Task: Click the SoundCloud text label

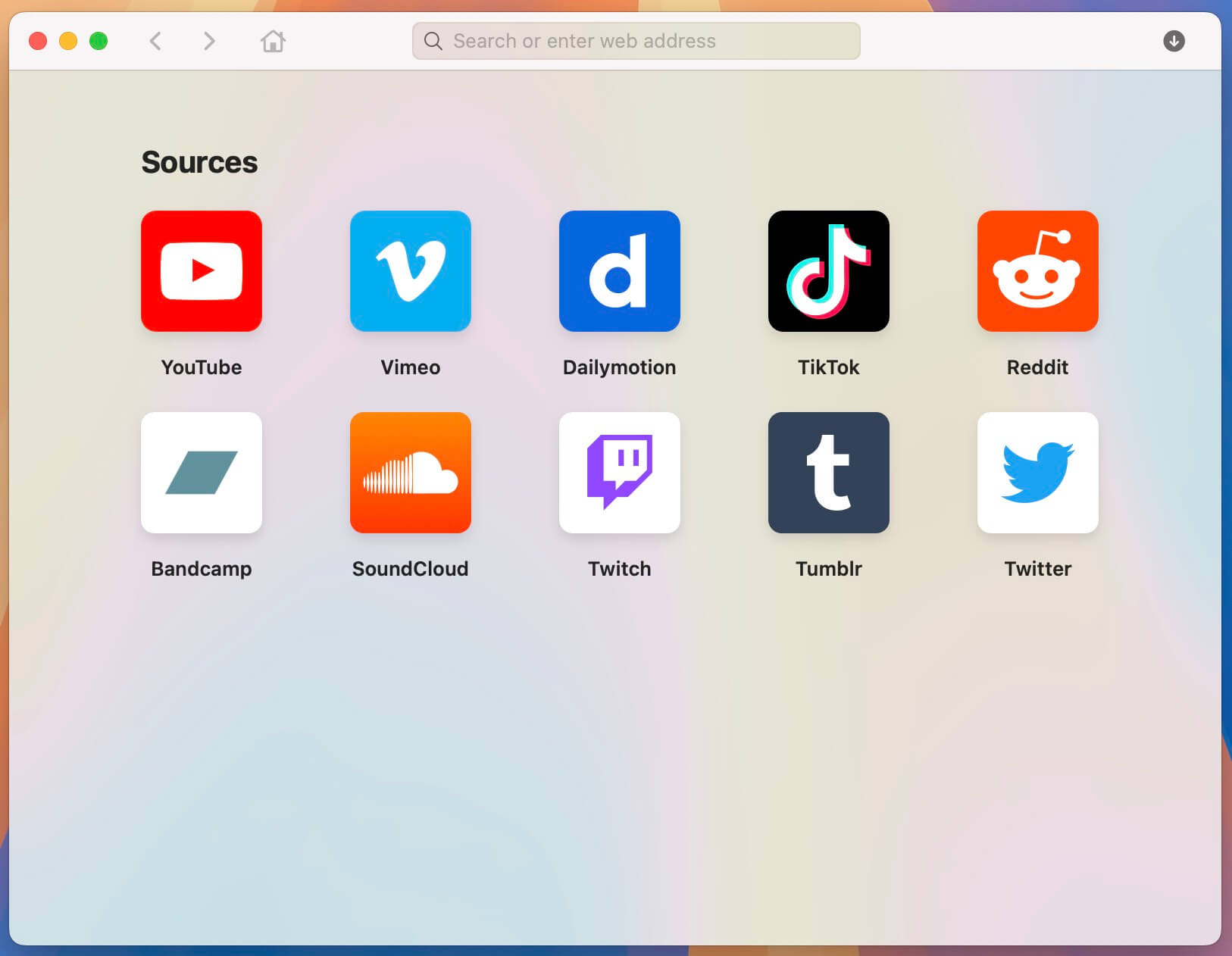Action: (x=411, y=569)
